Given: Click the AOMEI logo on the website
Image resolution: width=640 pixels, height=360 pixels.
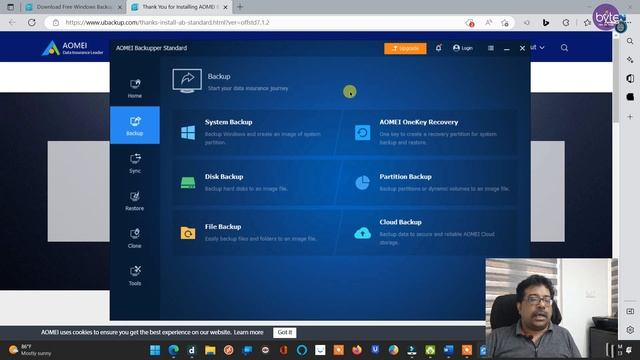Looking at the screenshot, I should click(x=73, y=48).
